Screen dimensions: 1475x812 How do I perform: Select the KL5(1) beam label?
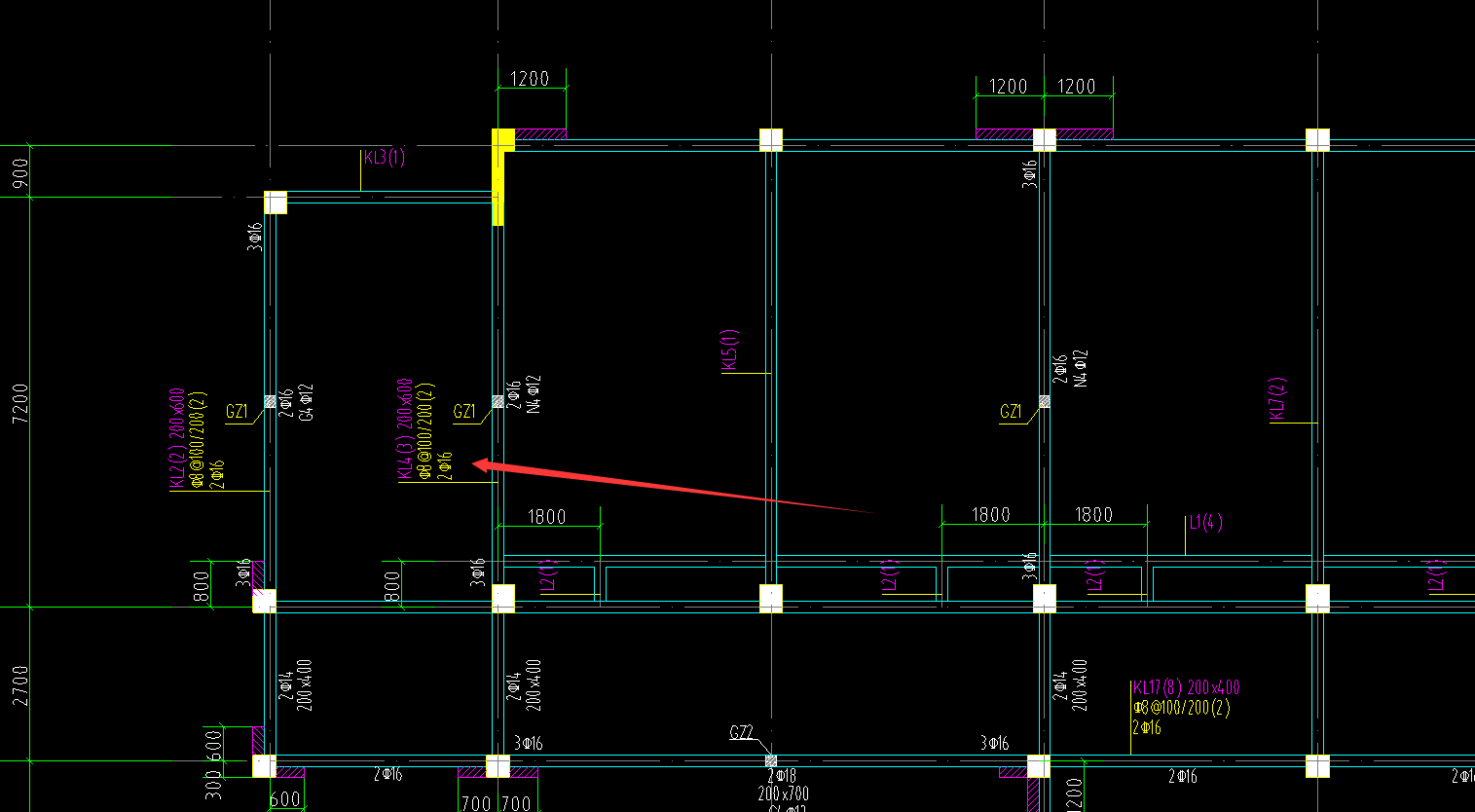730,350
